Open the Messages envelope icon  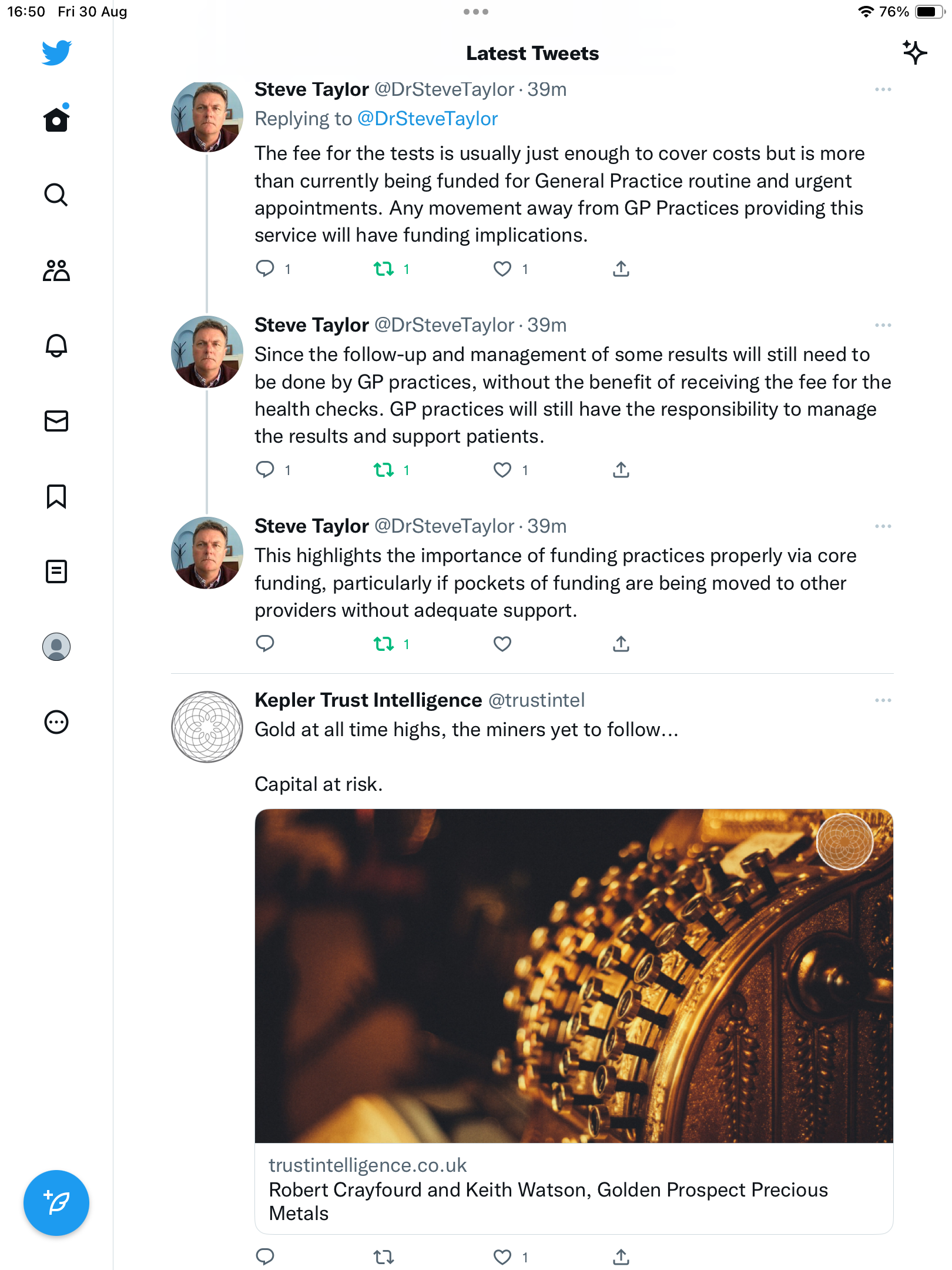pos(56,420)
